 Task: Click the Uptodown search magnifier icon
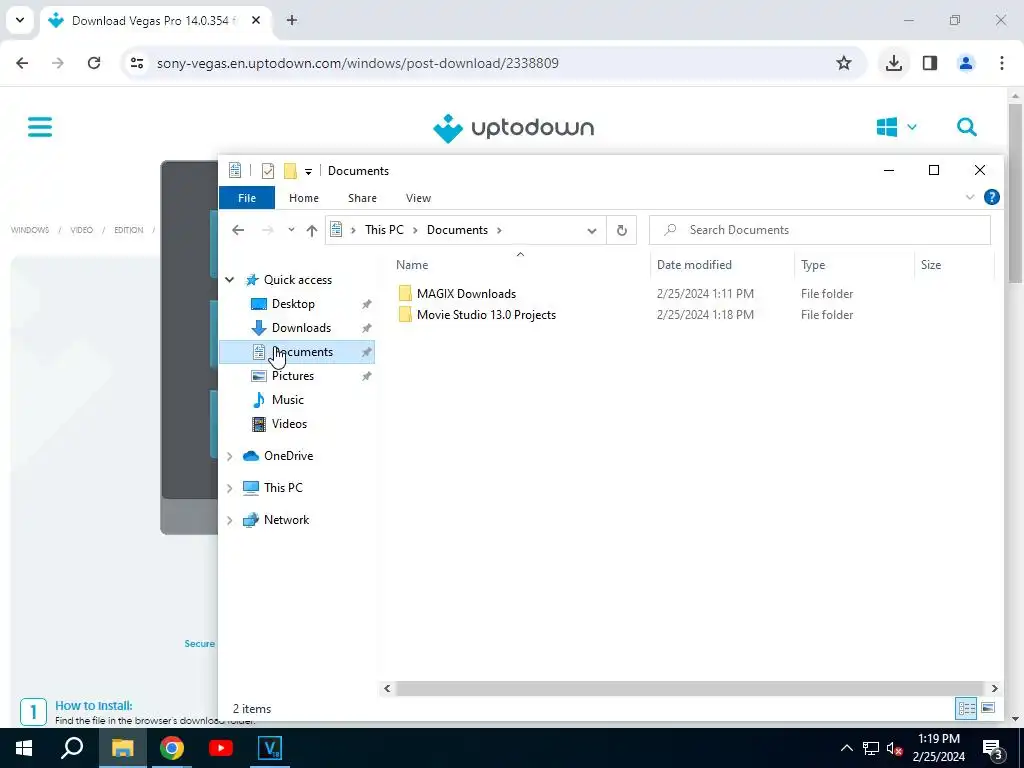967,127
